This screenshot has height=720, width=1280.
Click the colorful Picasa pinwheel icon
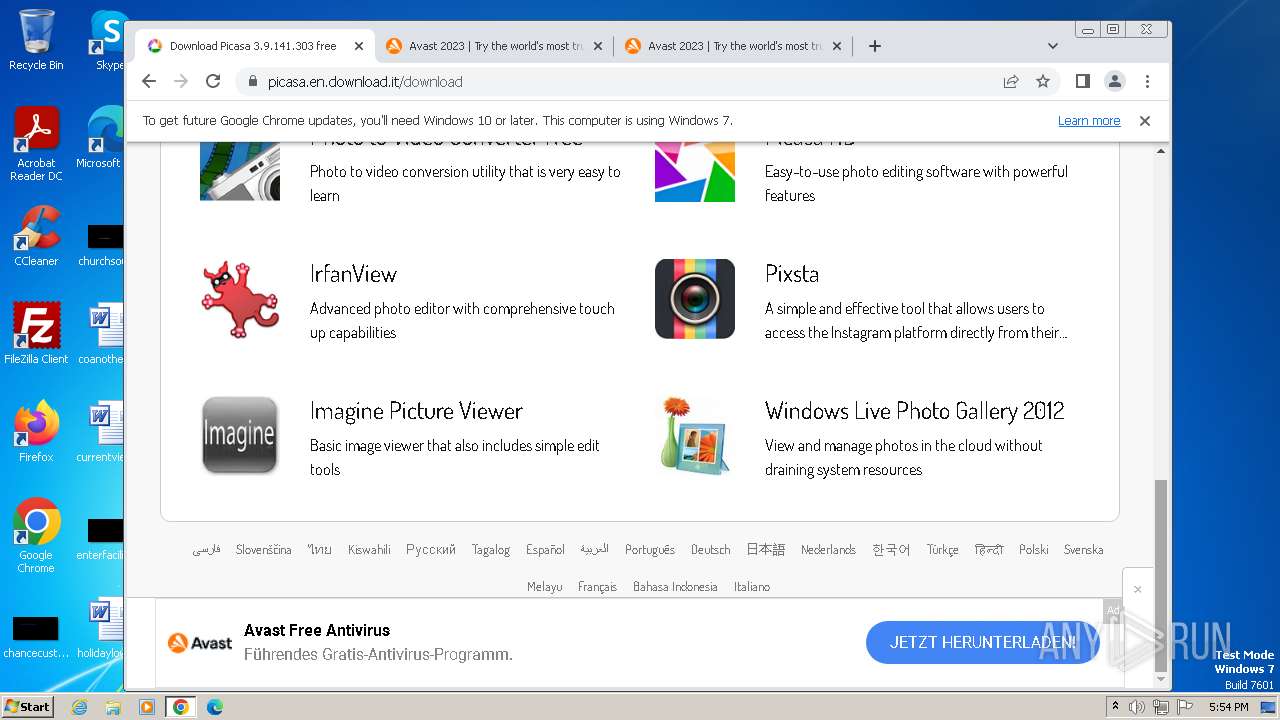pyautogui.click(x=695, y=171)
